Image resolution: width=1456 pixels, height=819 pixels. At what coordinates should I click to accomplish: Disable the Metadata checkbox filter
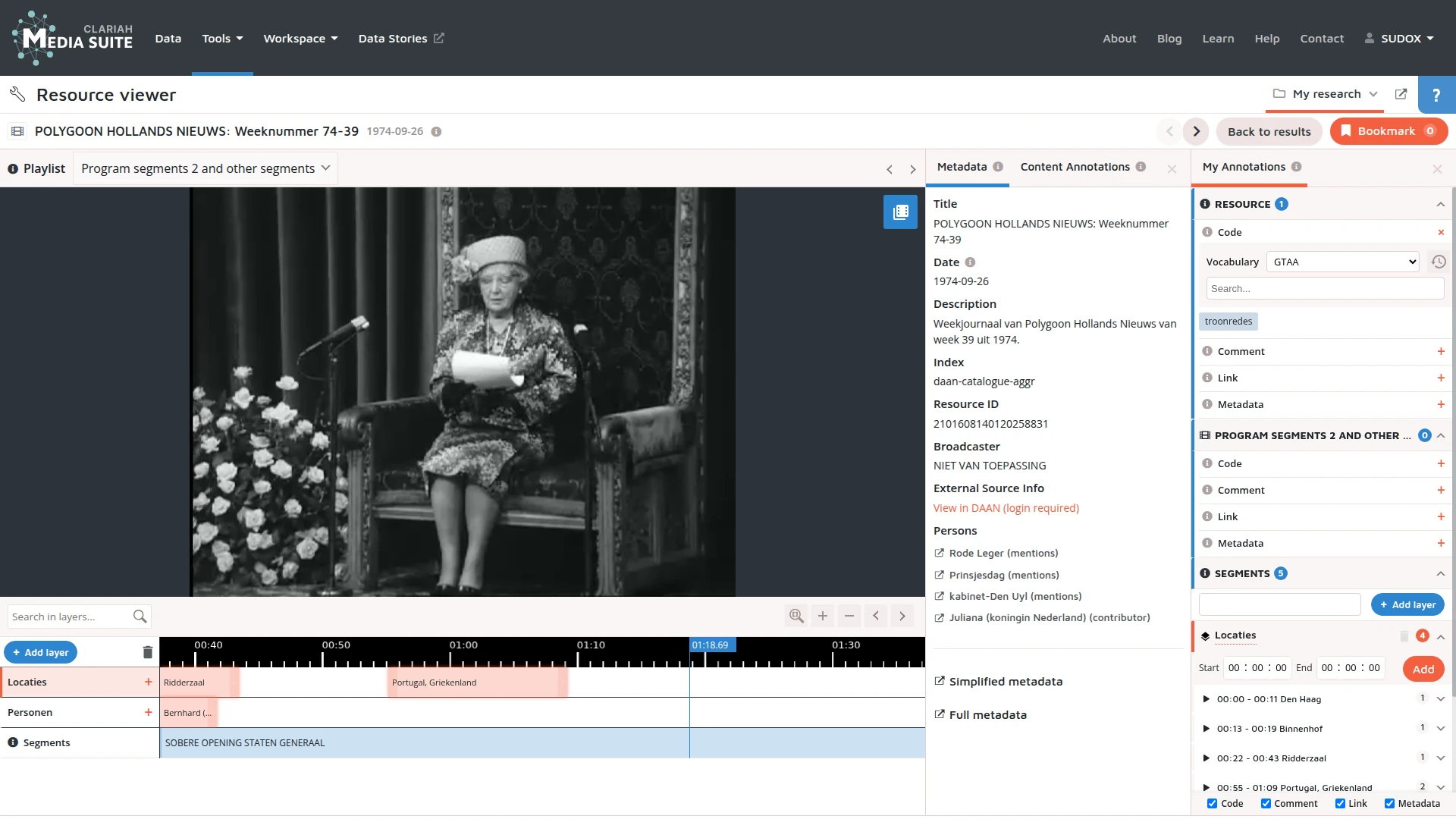tap(1389, 804)
